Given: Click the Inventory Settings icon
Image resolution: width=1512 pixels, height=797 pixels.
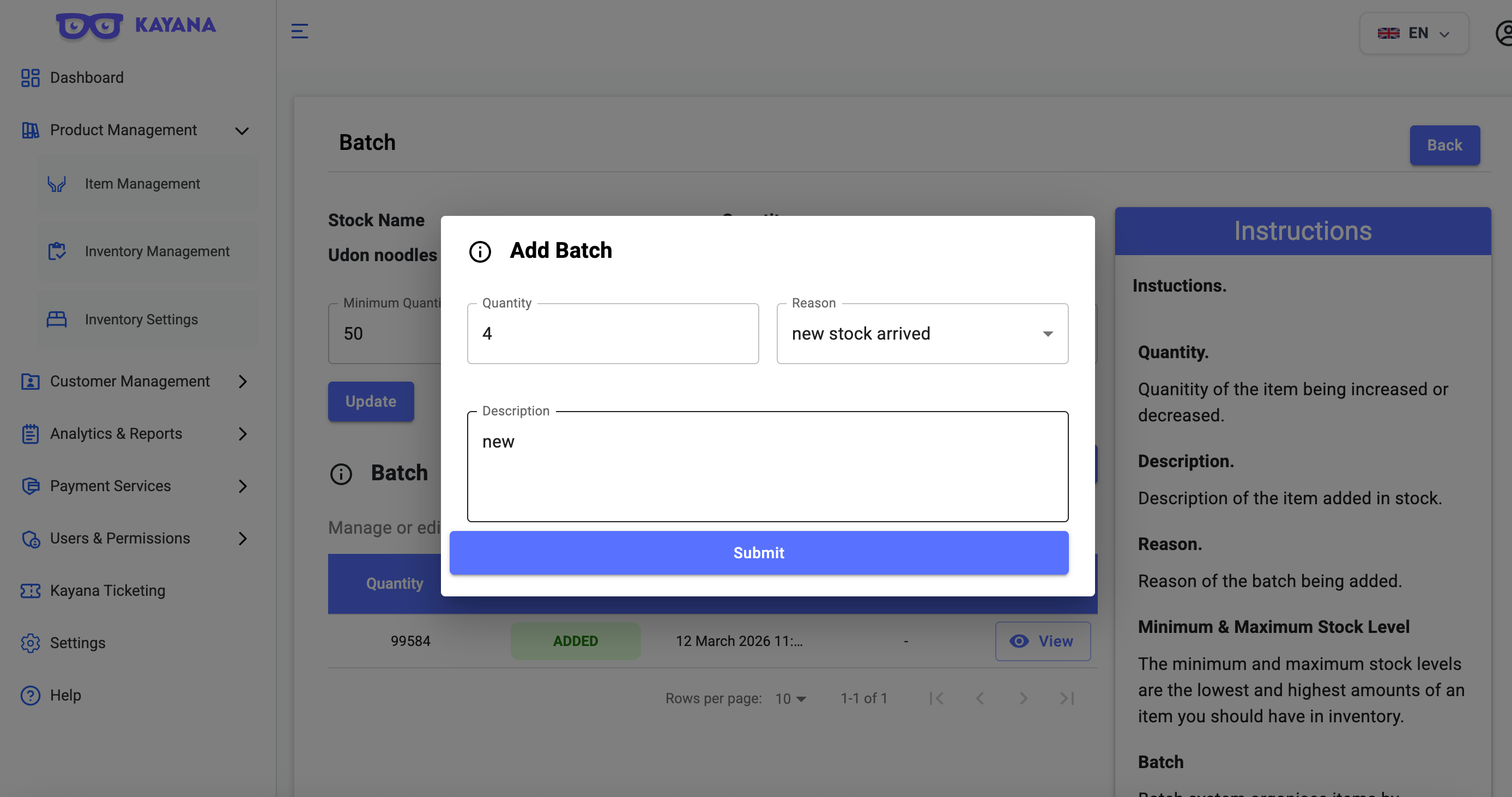Looking at the screenshot, I should pos(57,319).
